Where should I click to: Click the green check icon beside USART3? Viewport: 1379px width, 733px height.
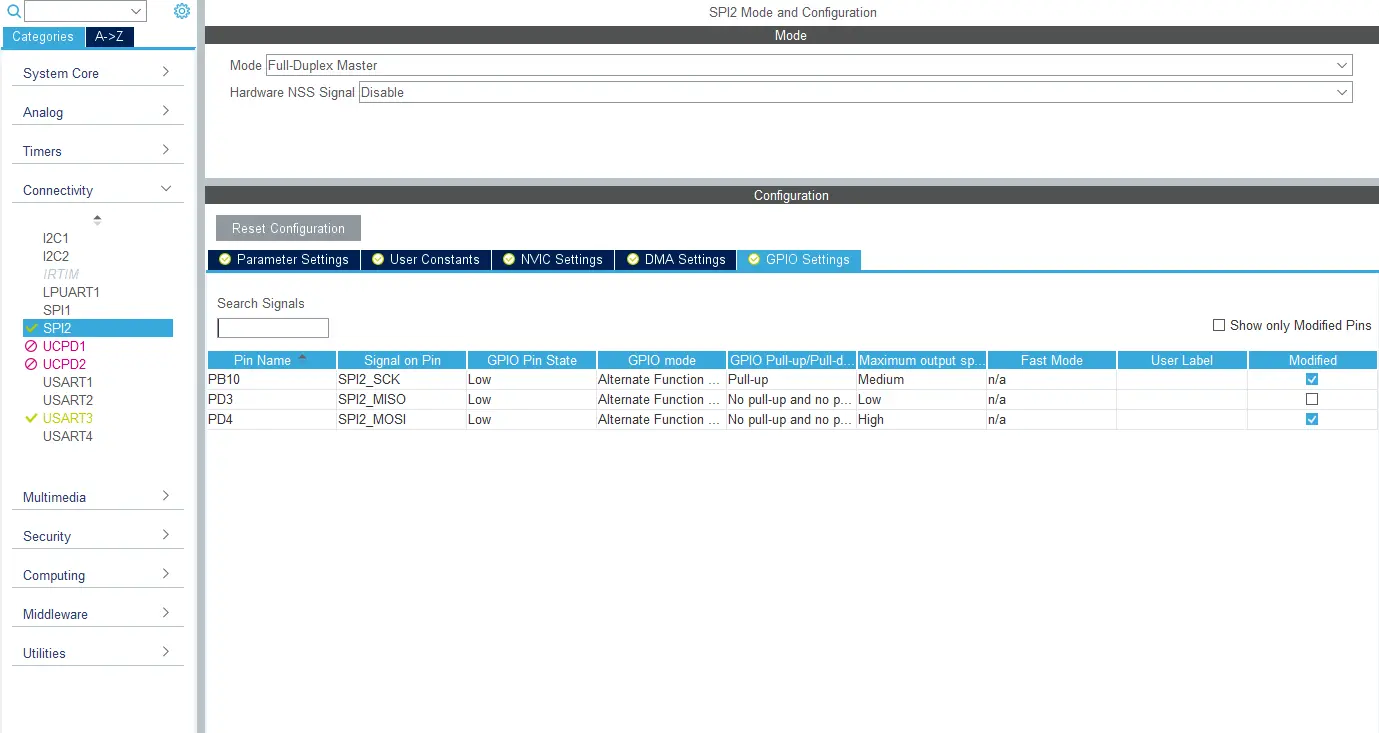tap(31, 418)
